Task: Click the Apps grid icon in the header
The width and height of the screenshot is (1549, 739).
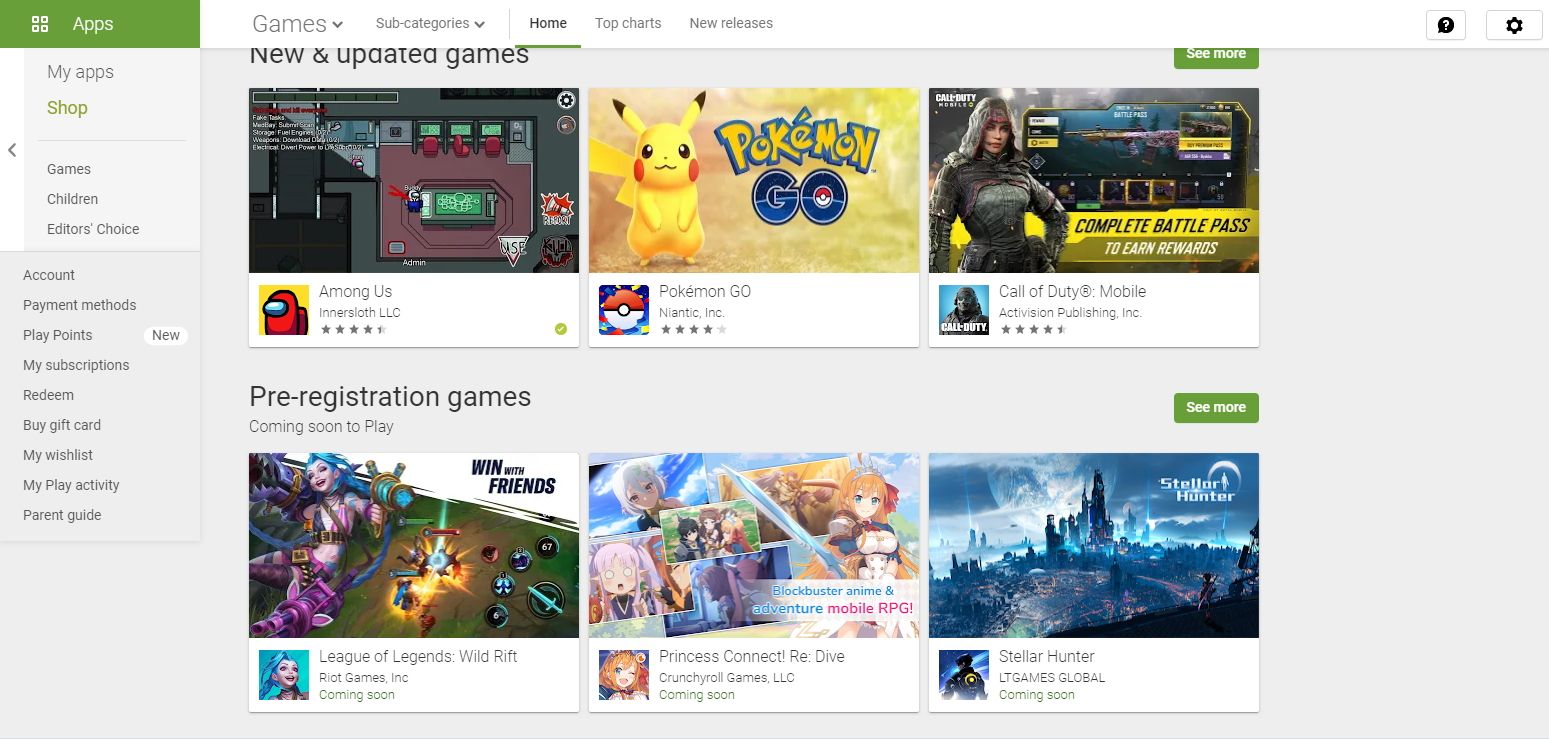Action: click(40, 23)
